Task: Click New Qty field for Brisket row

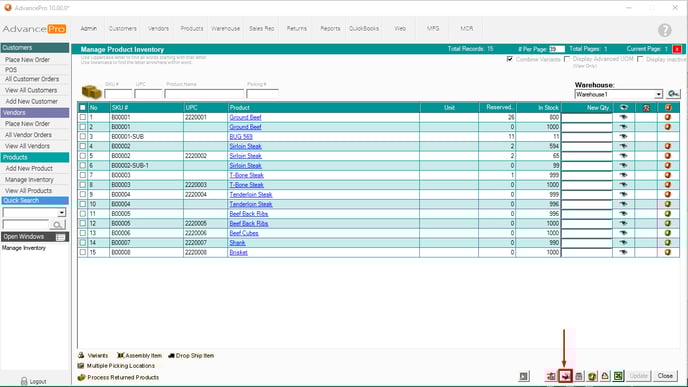Action: (x=587, y=252)
